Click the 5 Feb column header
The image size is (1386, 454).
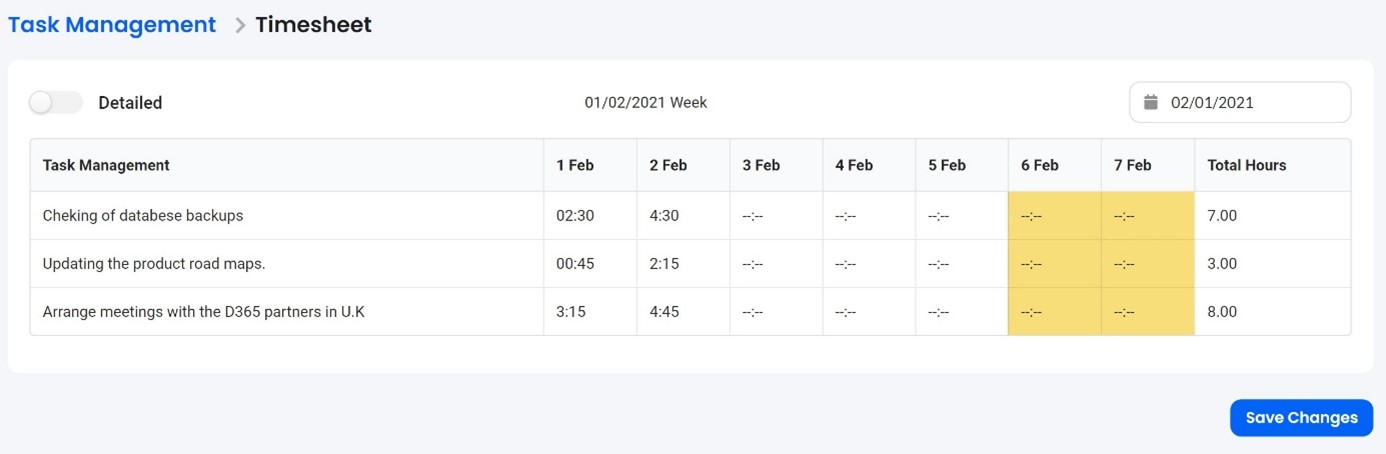(x=946, y=165)
